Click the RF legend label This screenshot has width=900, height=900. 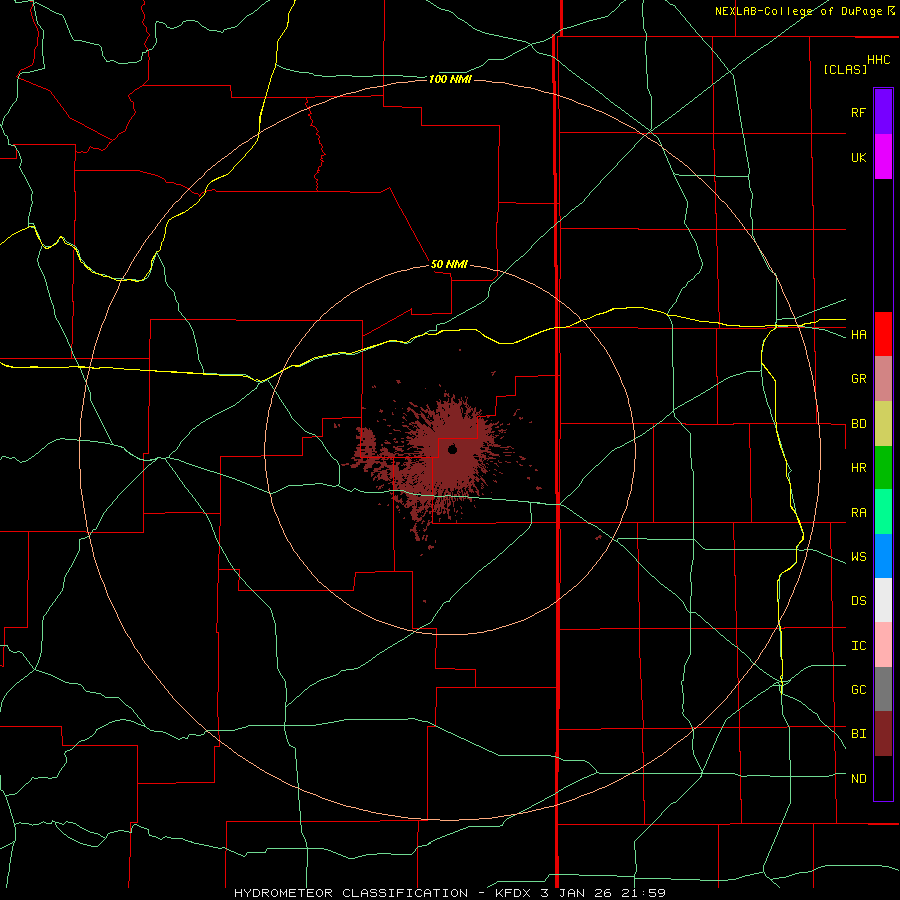point(858,112)
